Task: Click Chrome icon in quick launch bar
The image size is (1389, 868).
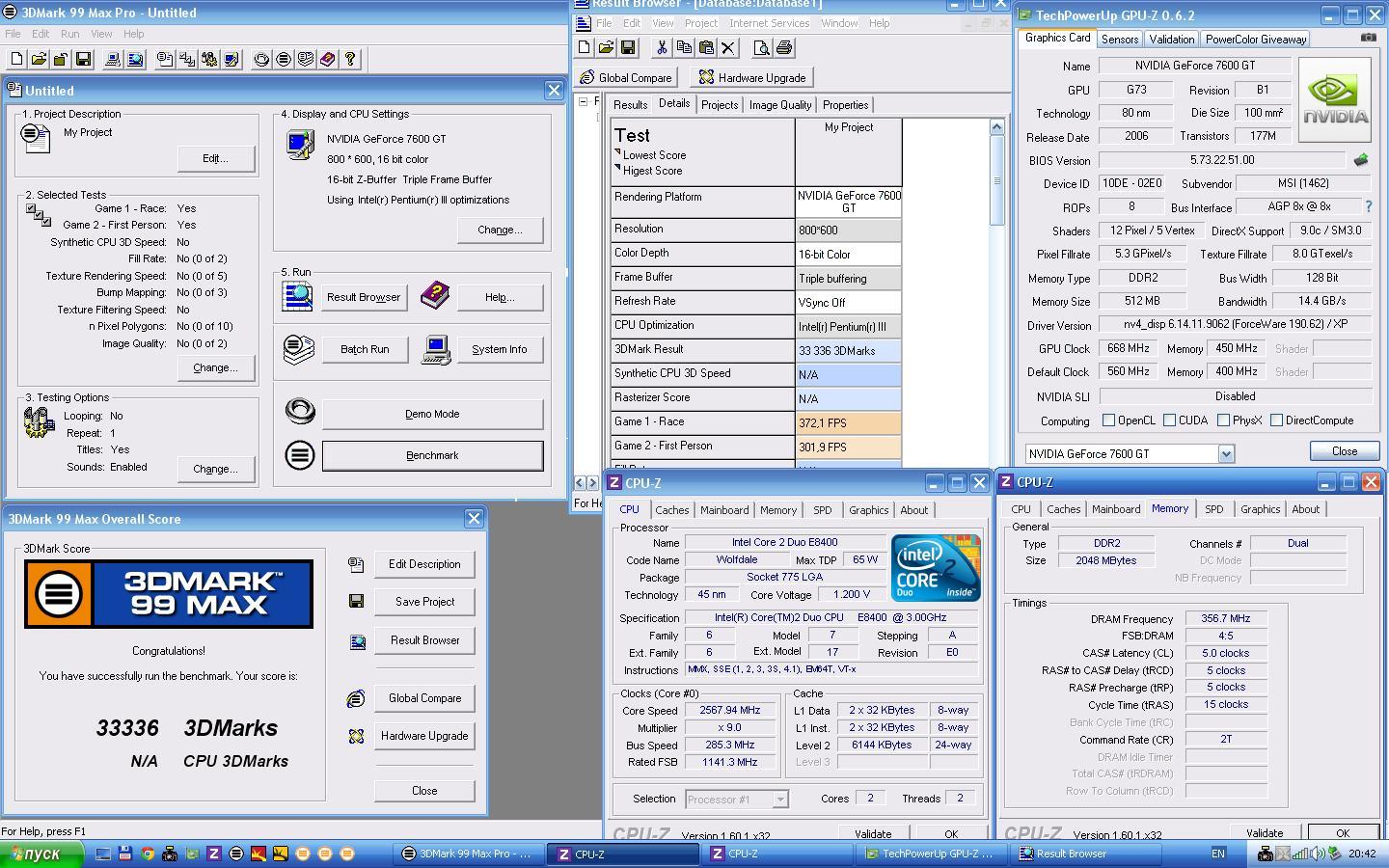Action: click(x=147, y=854)
